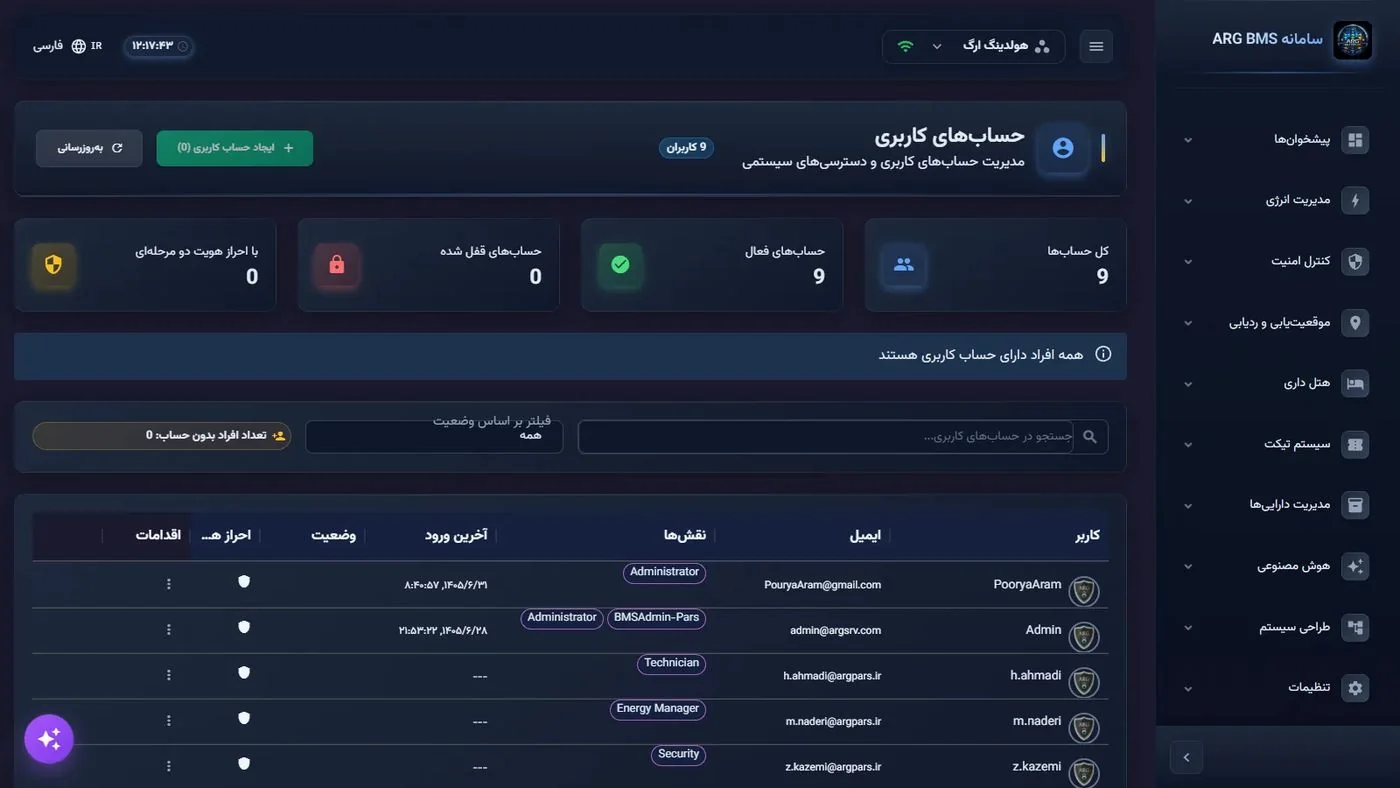Viewport: 1400px width, 788px height.
Task: Open the purple AI assistant floating button
Action: click(49, 739)
